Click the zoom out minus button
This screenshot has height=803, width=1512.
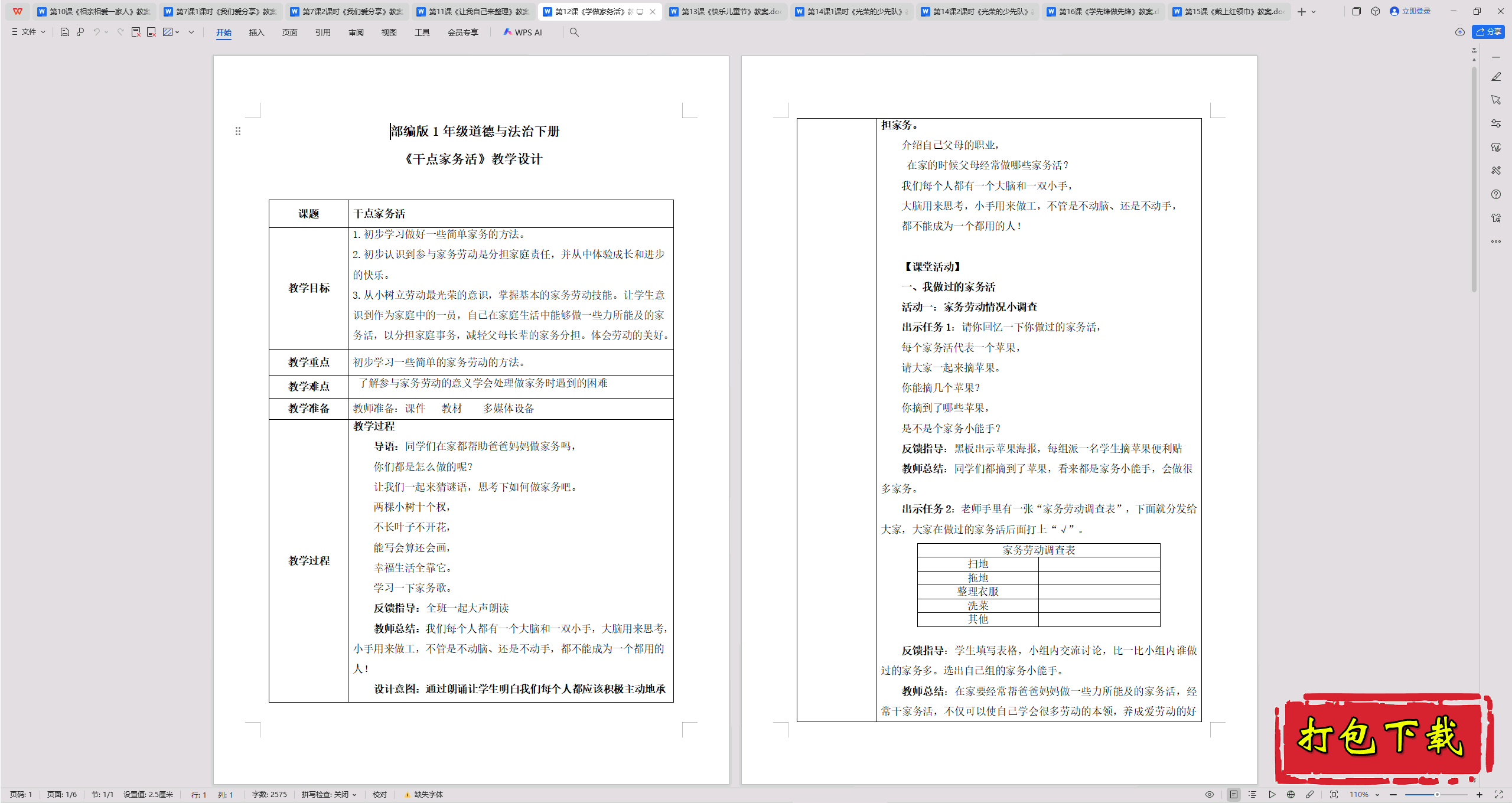(x=1393, y=795)
